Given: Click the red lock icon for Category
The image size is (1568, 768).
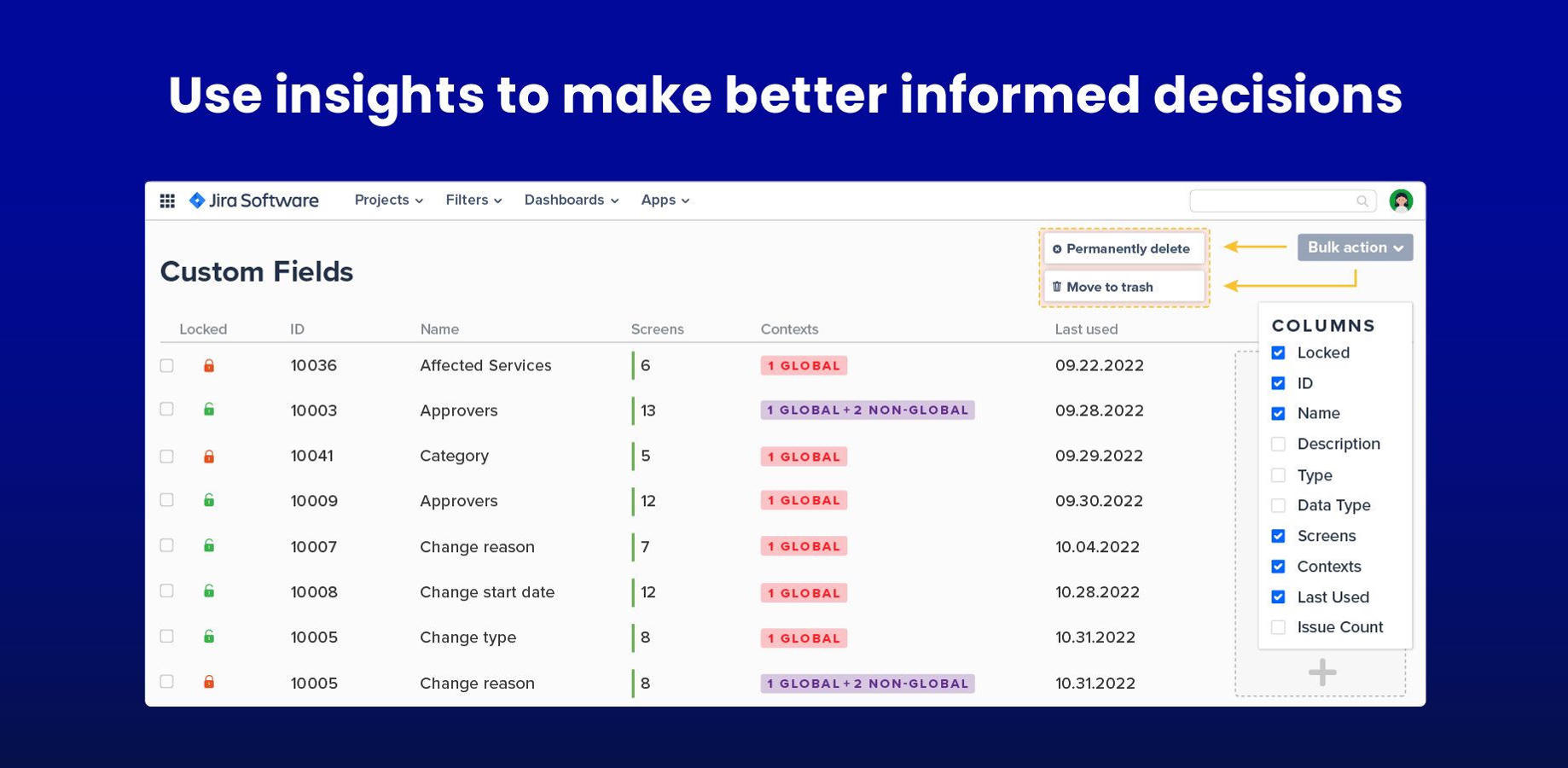Looking at the screenshot, I should point(209,457).
